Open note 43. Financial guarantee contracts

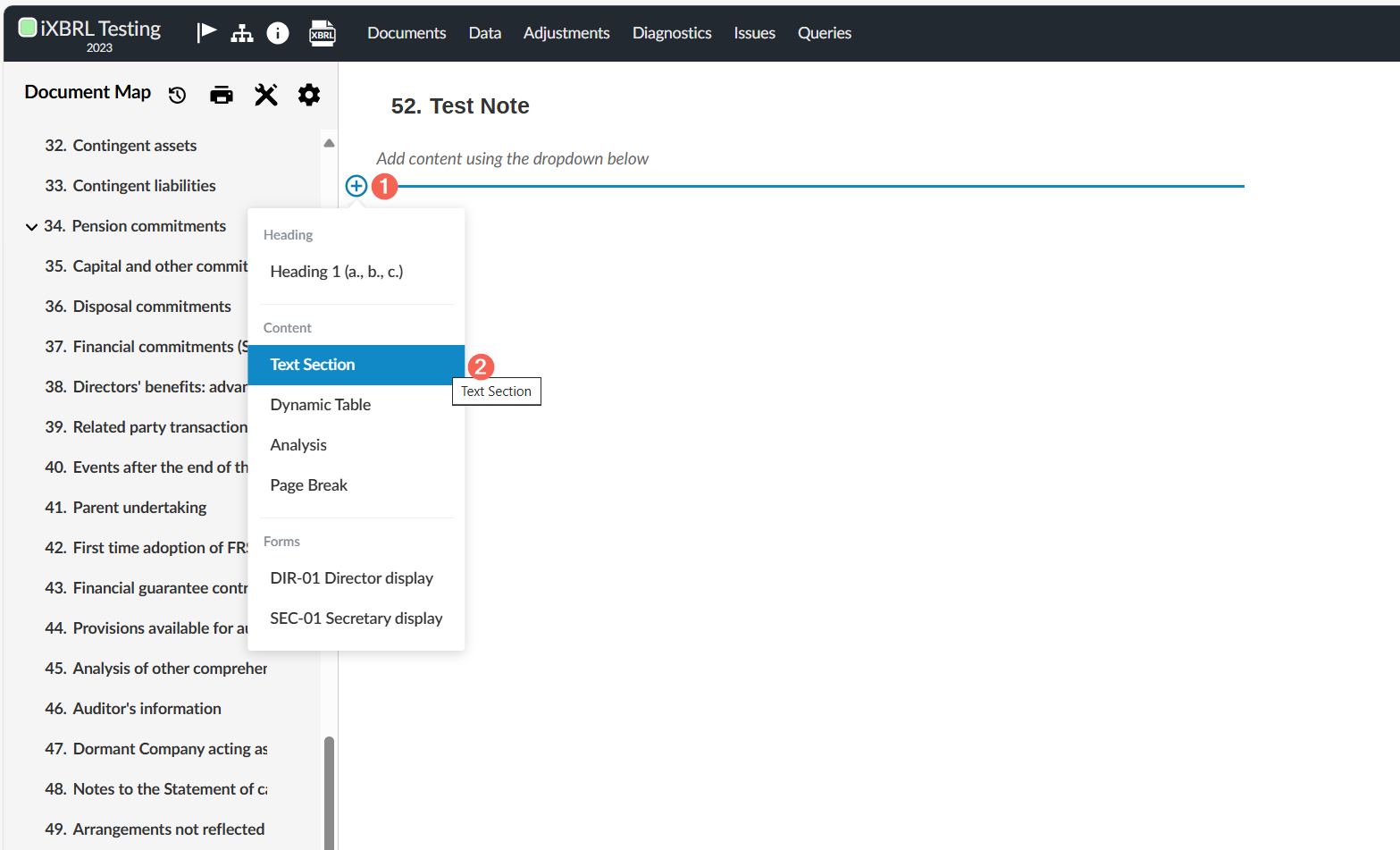coord(147,588)
